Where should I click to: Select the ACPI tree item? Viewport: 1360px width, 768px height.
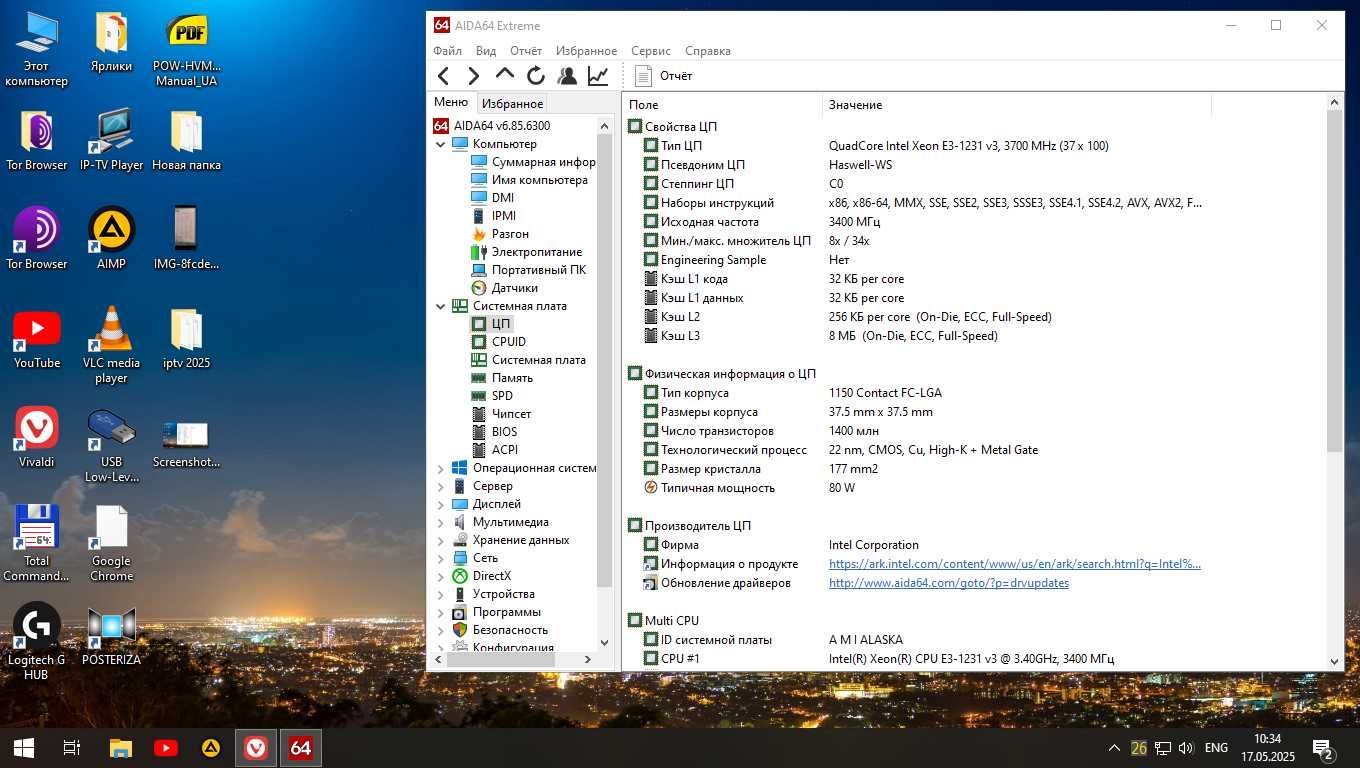pos(494,450)
